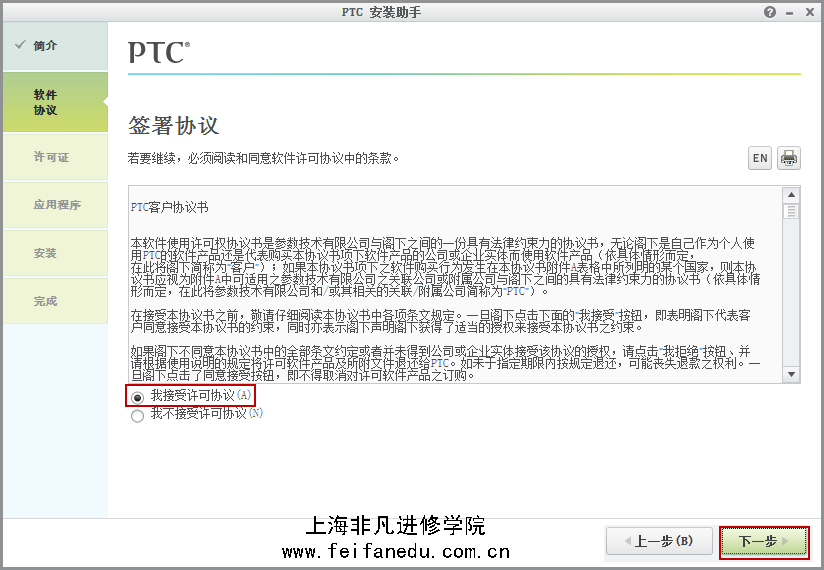Go back with 上一步(B) button
Viewport: 824px width, 570px height.
pyautogui.click(x=660, y=541)
